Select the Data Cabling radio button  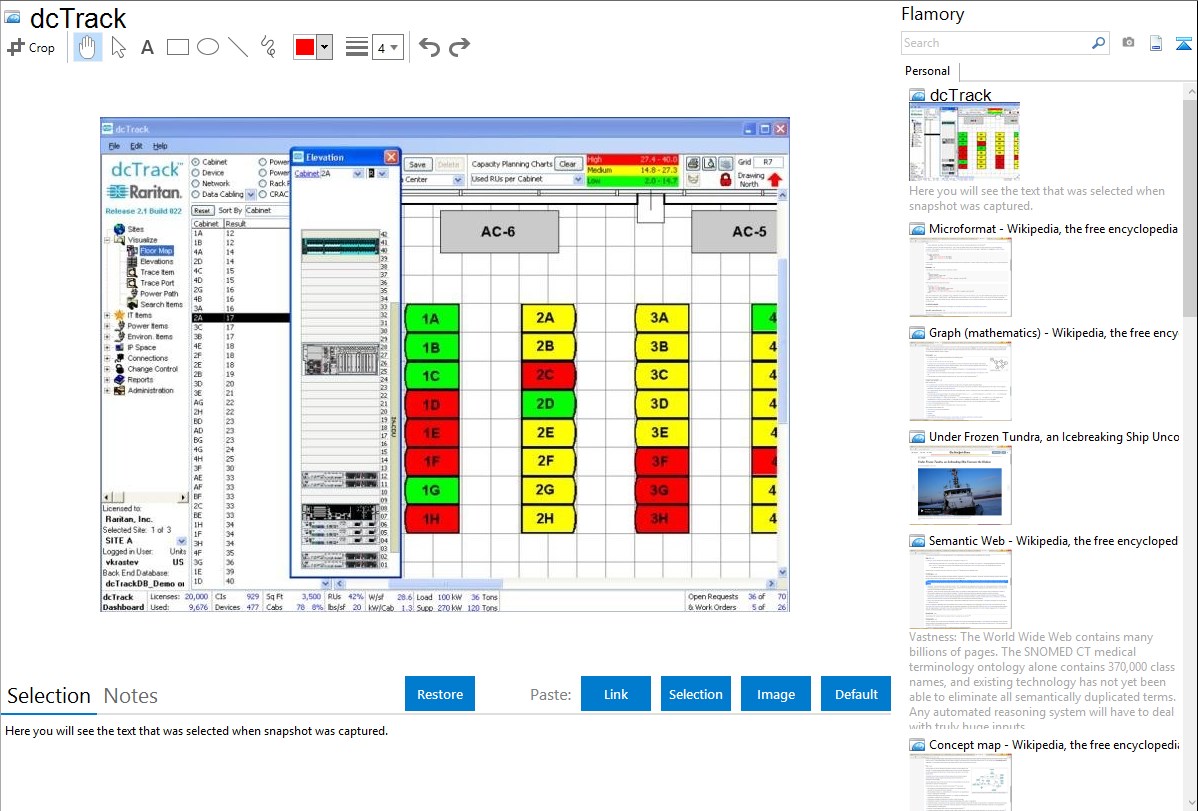pos(196,194)
